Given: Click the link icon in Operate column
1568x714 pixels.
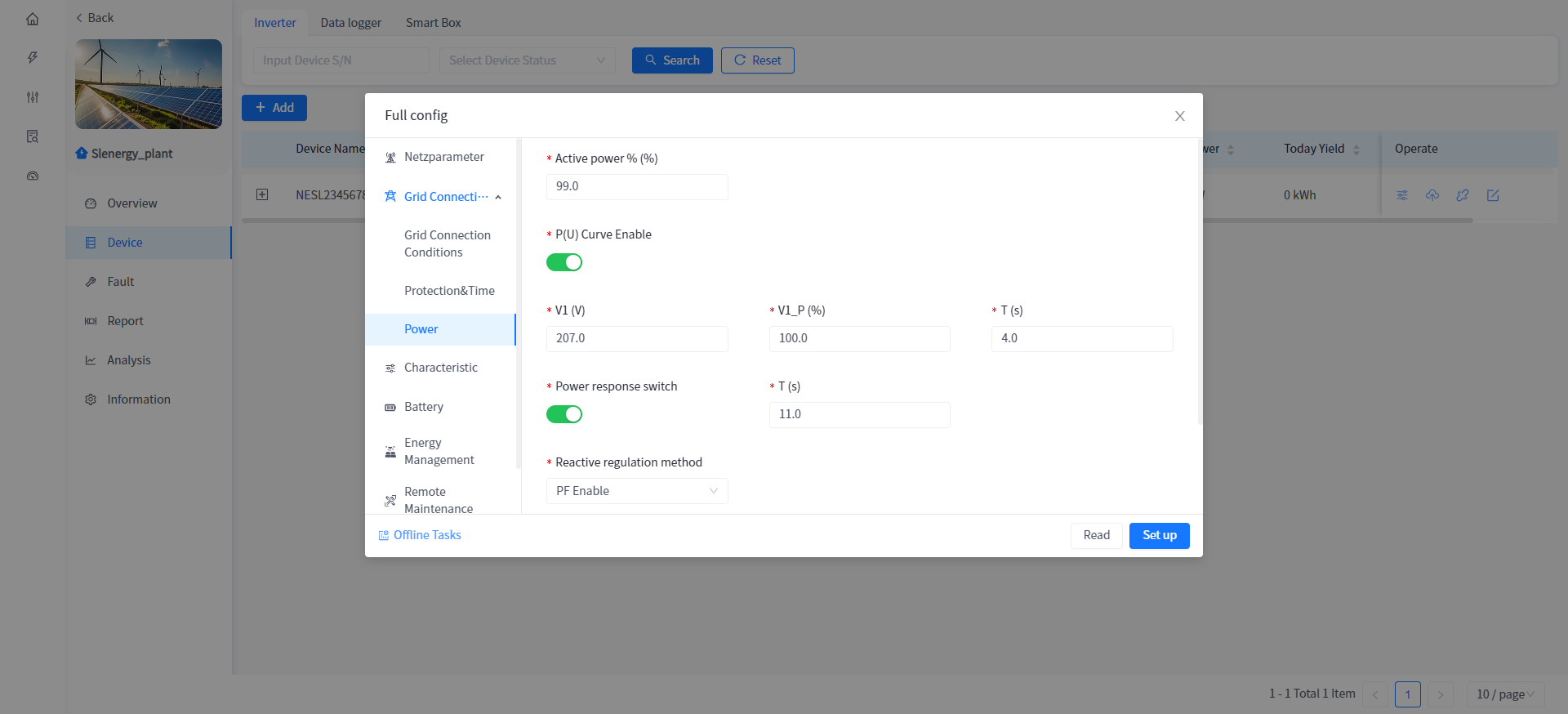Looking at the screenshot, I should click(1463, 195).
